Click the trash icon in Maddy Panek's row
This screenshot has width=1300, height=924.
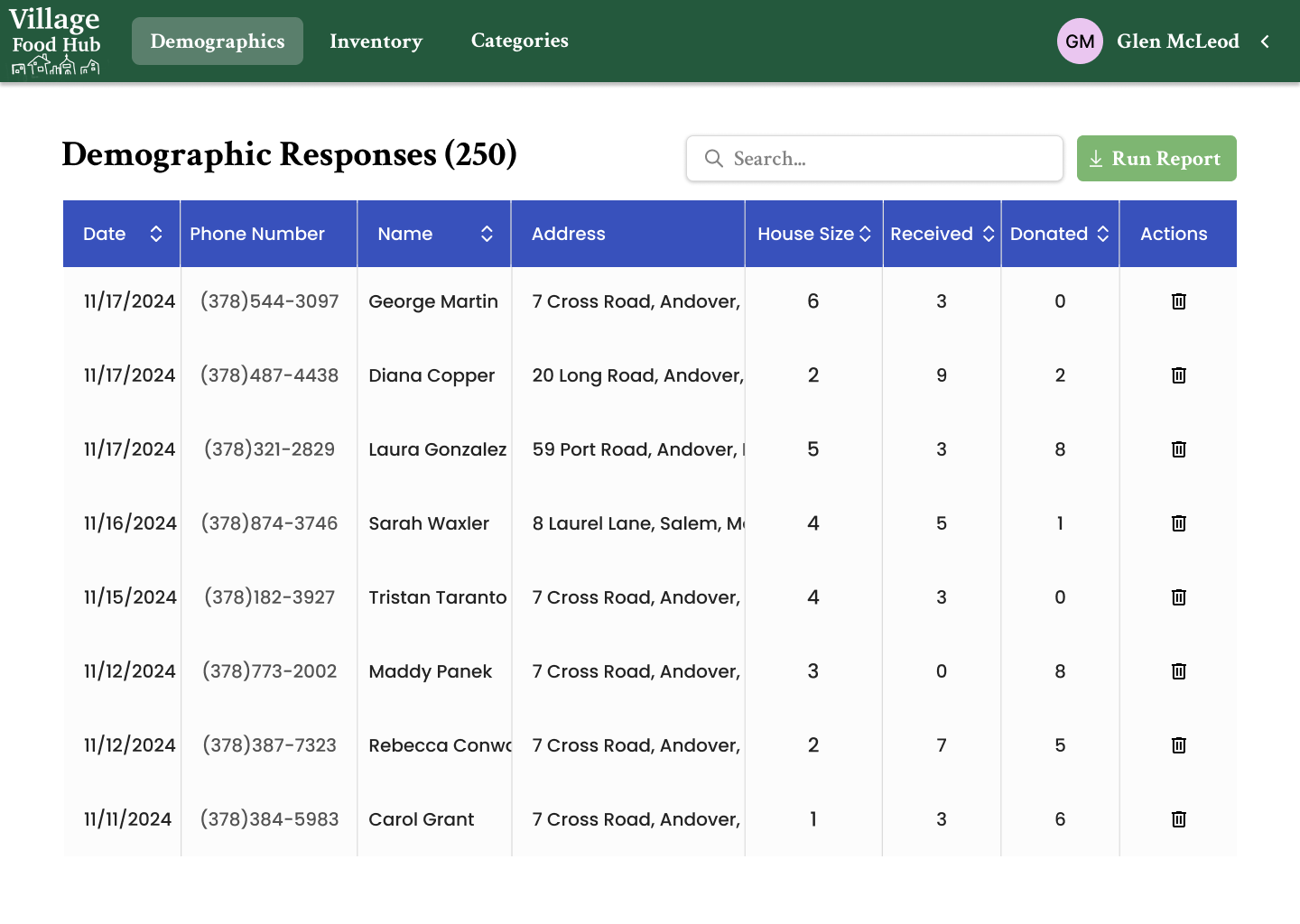click(1178, 671)
